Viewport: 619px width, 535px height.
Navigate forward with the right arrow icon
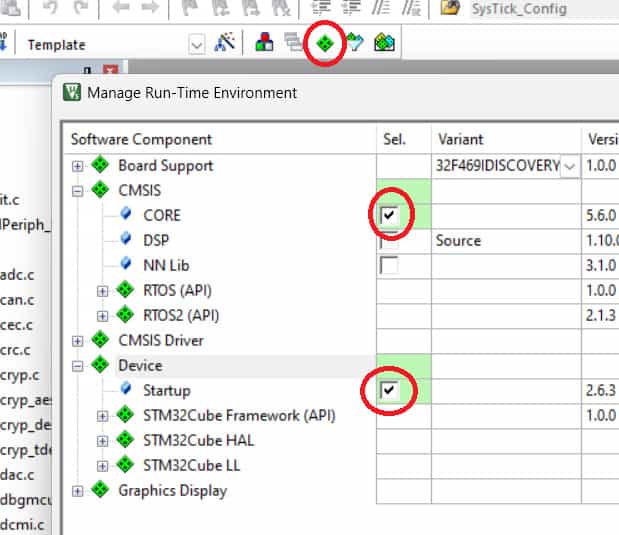150,7
